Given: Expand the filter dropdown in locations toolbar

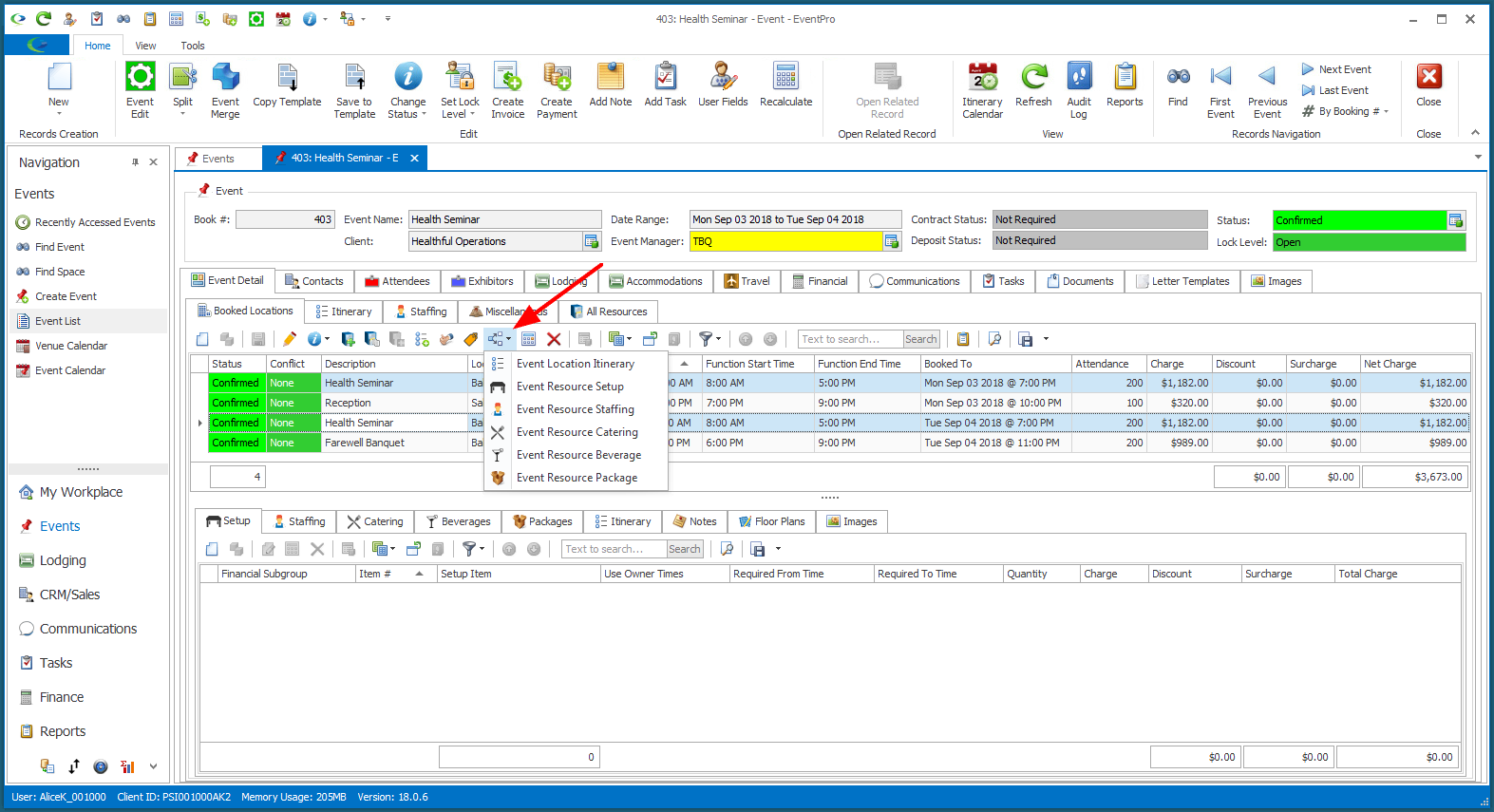Looking at the screenshot, I should (x=718, y=339).
